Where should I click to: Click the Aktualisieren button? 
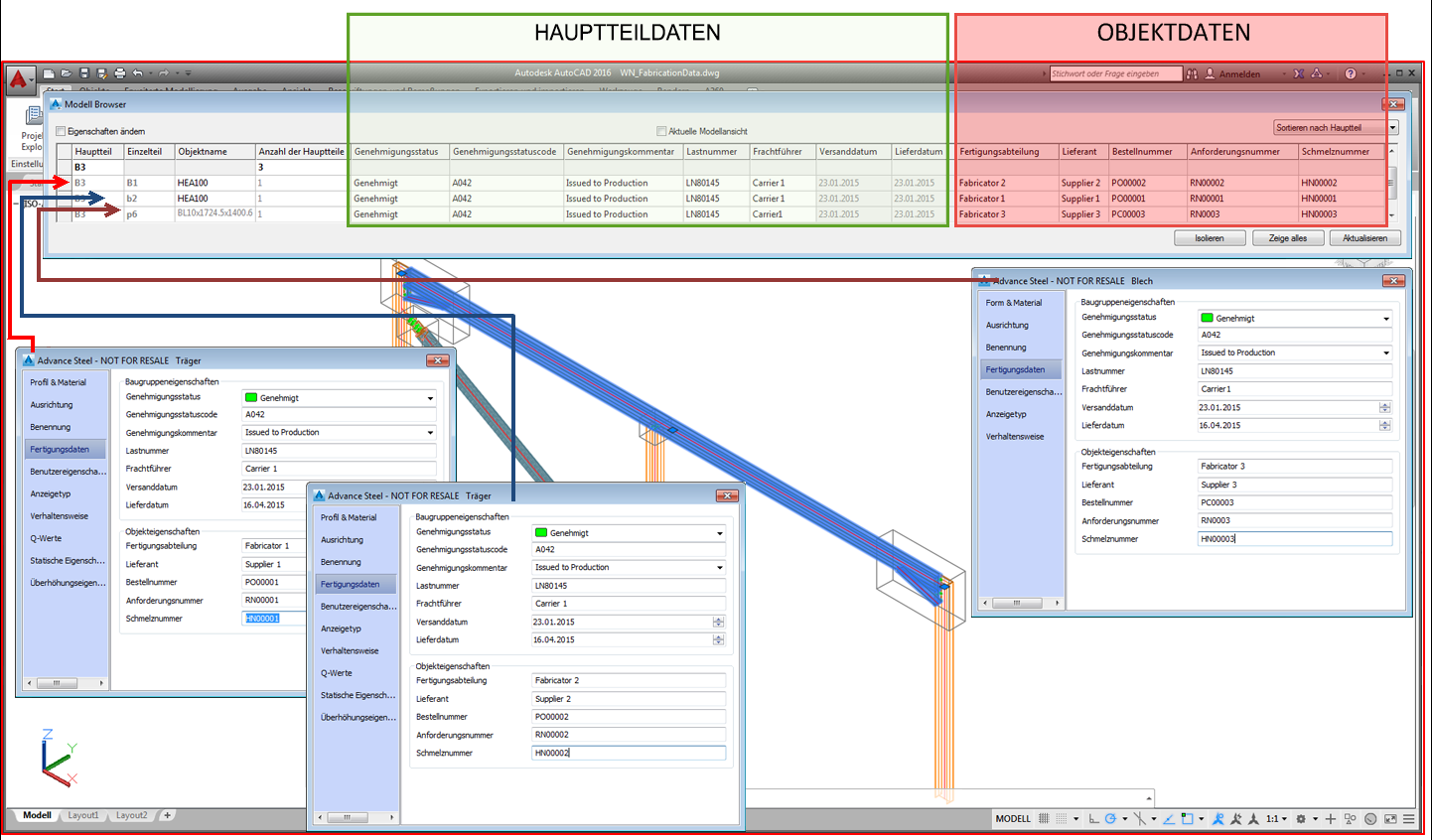click(1365, 238)
